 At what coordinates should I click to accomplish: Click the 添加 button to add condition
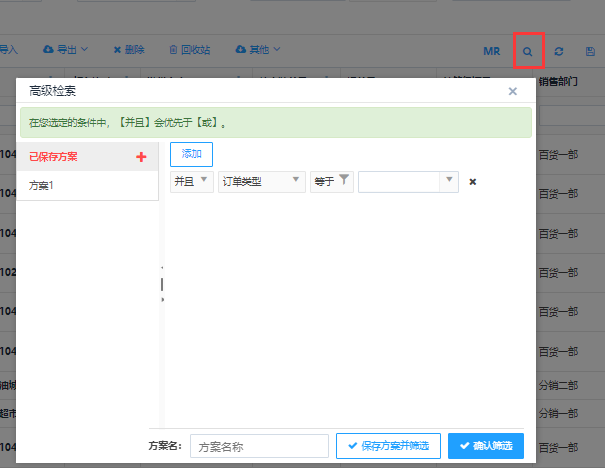click(191, 154)
